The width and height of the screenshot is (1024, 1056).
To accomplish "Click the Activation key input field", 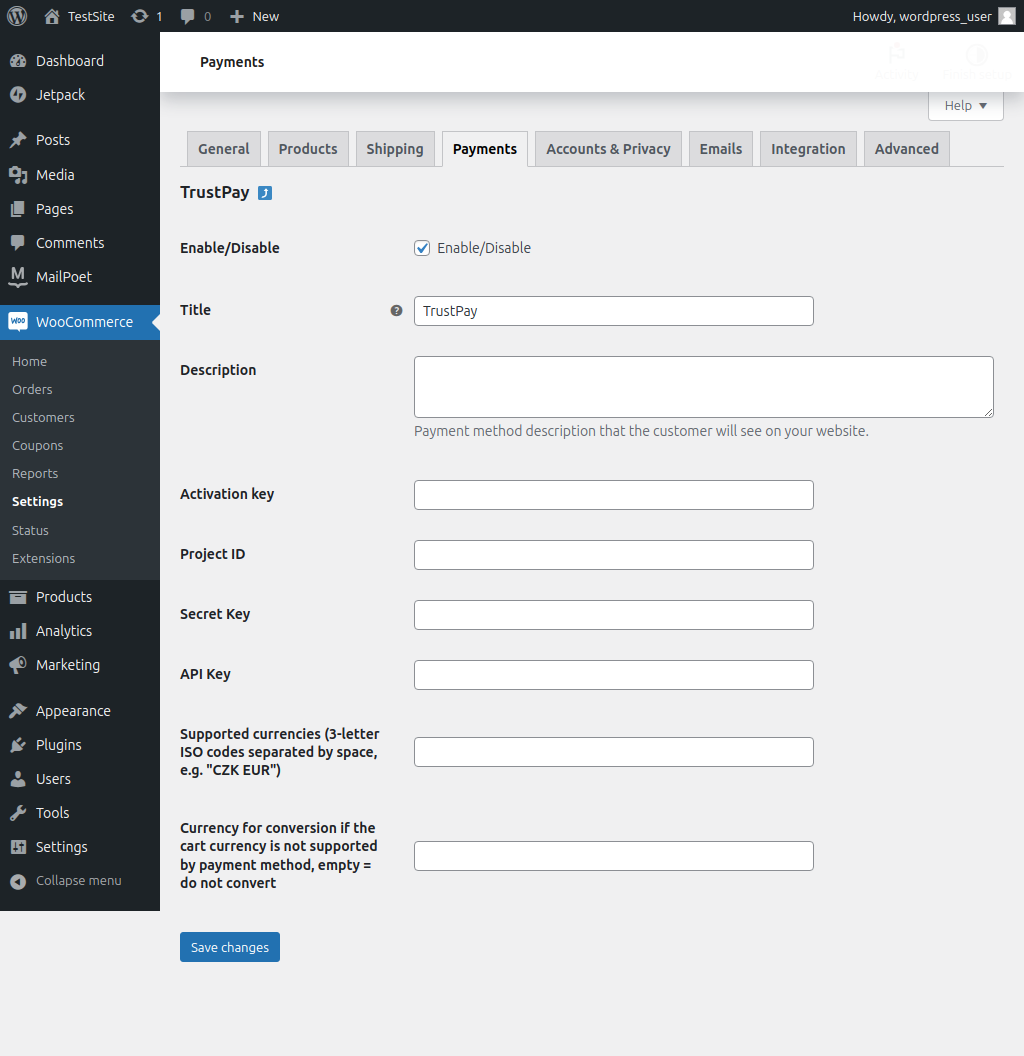I will tap(614, 495).
